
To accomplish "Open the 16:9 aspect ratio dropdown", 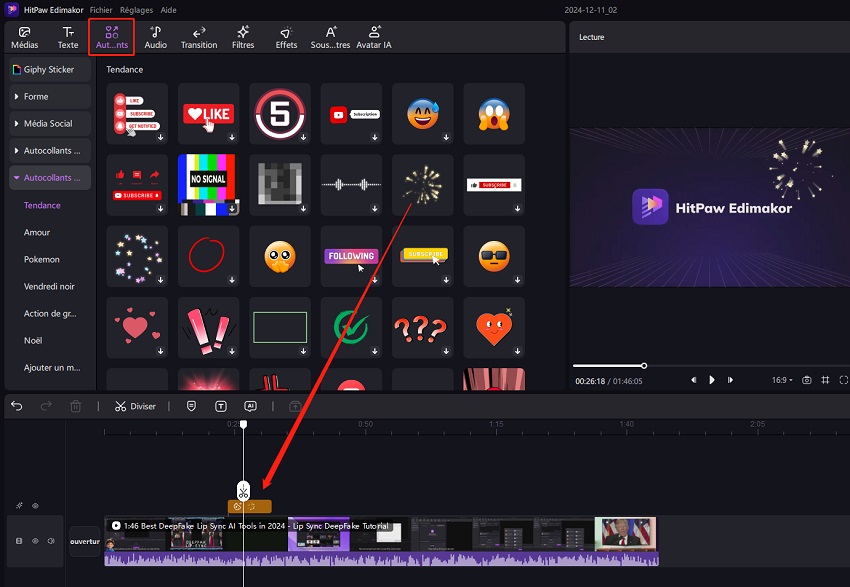I will click(782, 380).
